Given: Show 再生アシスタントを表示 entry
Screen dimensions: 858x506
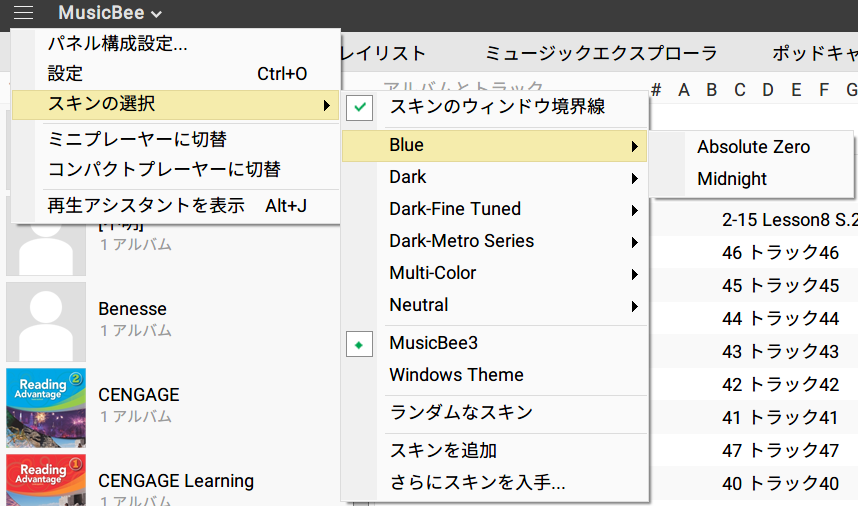Looking at the screenshot, I should click(x=176, y=206).
